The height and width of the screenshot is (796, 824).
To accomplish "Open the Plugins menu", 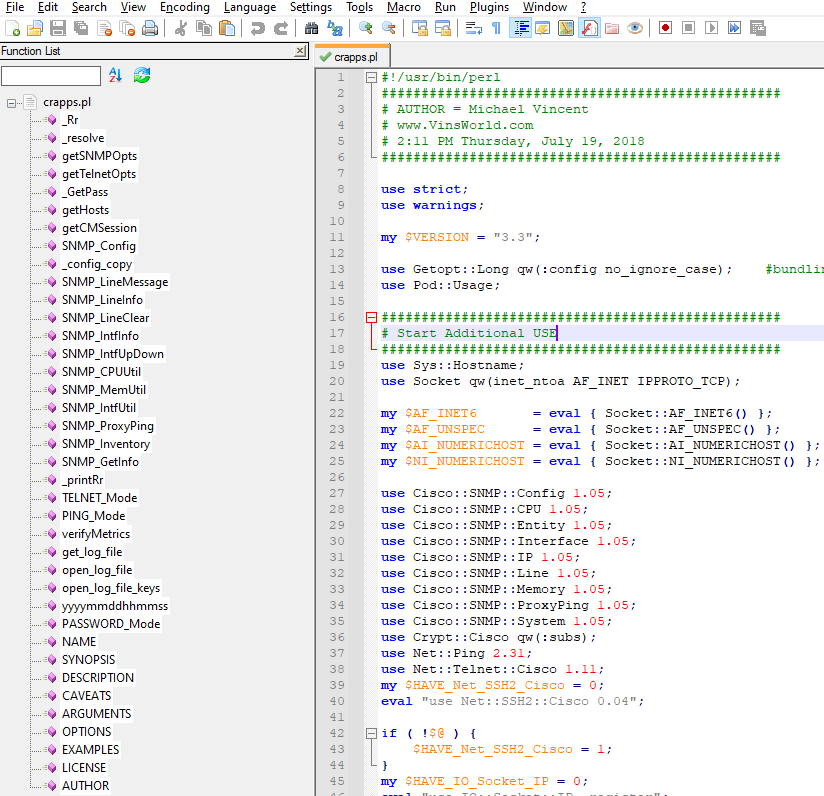I will coord(489,7).
